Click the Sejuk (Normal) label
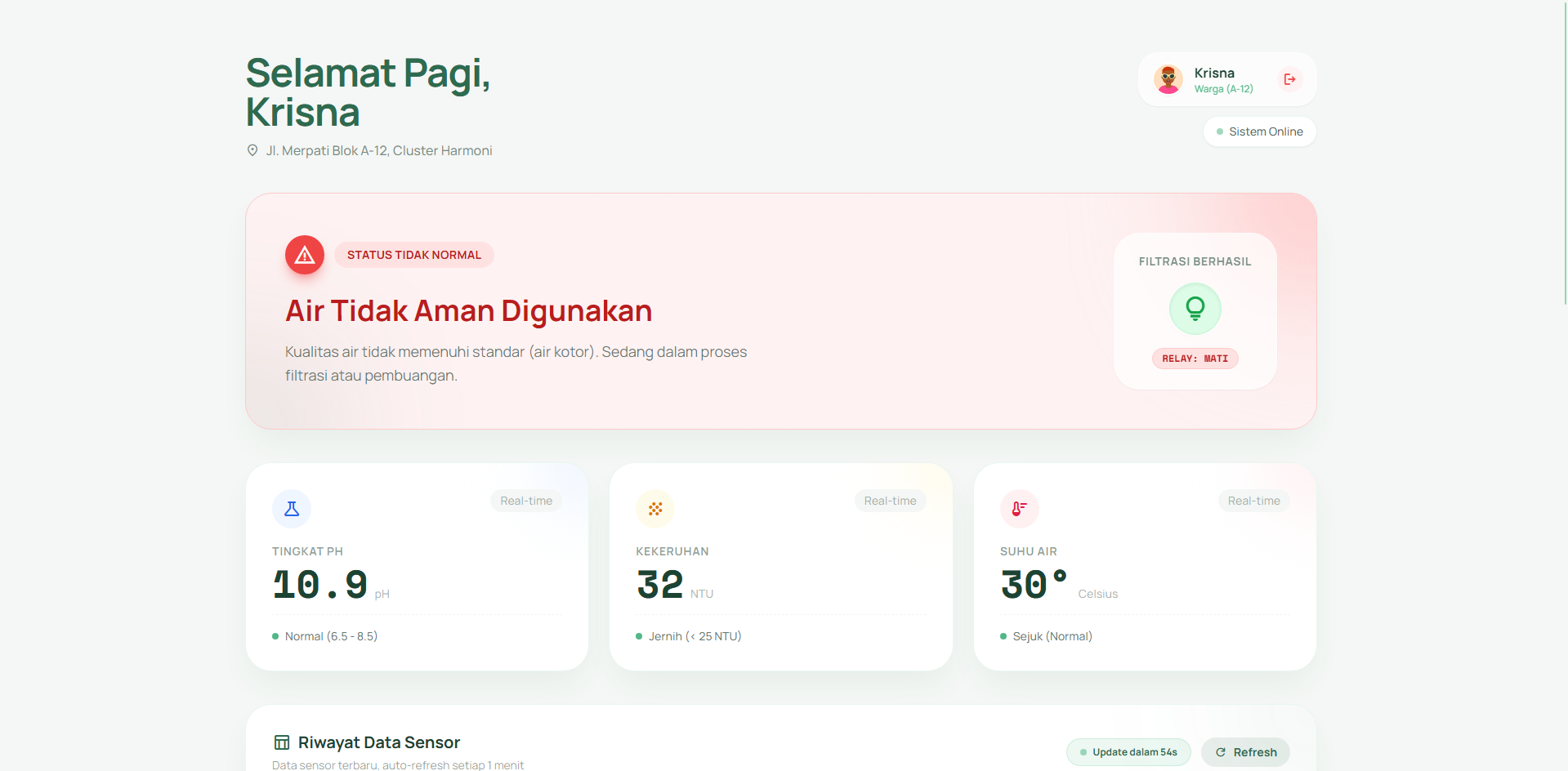This screenshot has width=1568, height=771. coord(1052,636)
